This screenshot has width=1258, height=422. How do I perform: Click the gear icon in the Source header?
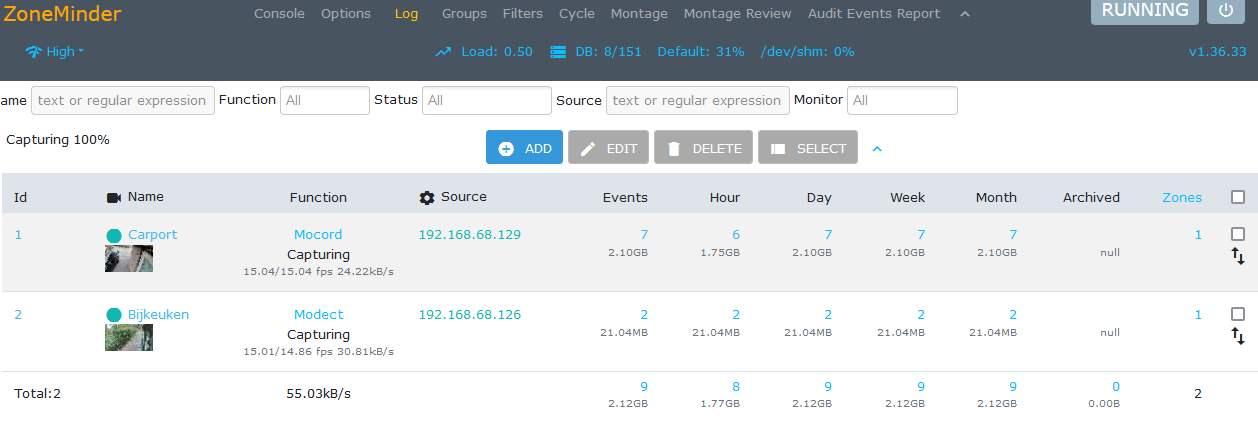point(427,198)
